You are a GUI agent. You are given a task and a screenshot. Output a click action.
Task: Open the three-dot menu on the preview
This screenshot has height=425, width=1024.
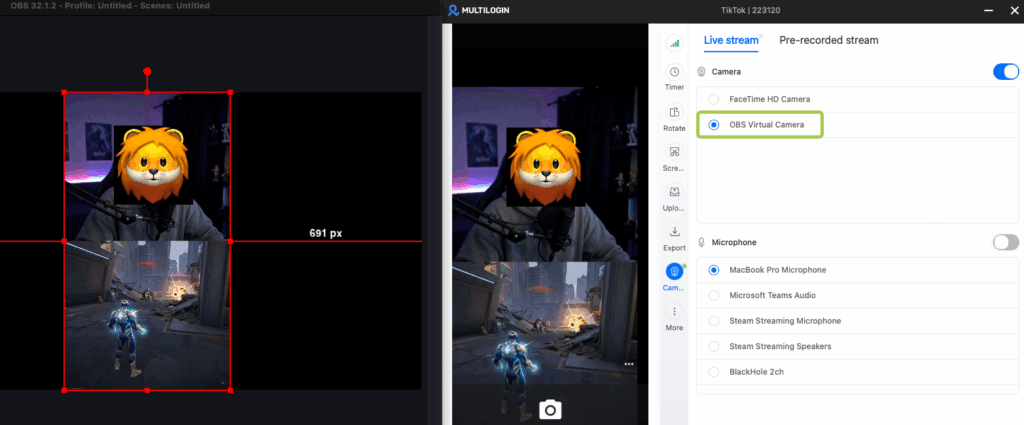click(629, 364)
